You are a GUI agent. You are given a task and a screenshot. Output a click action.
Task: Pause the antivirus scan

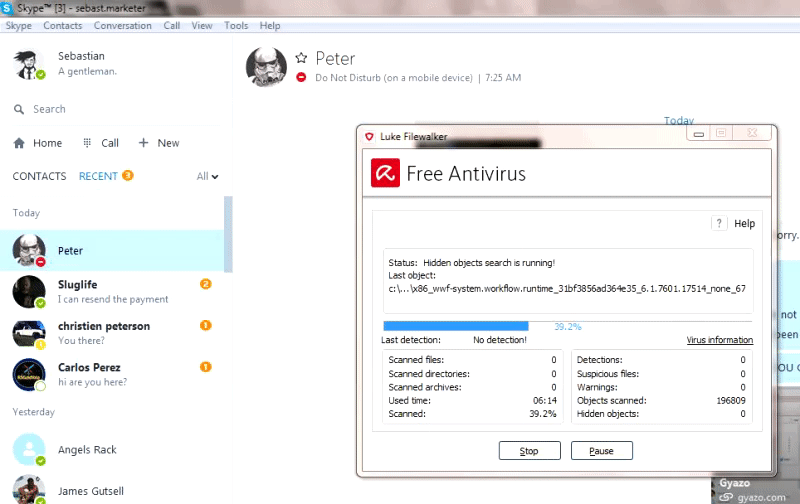602,450
